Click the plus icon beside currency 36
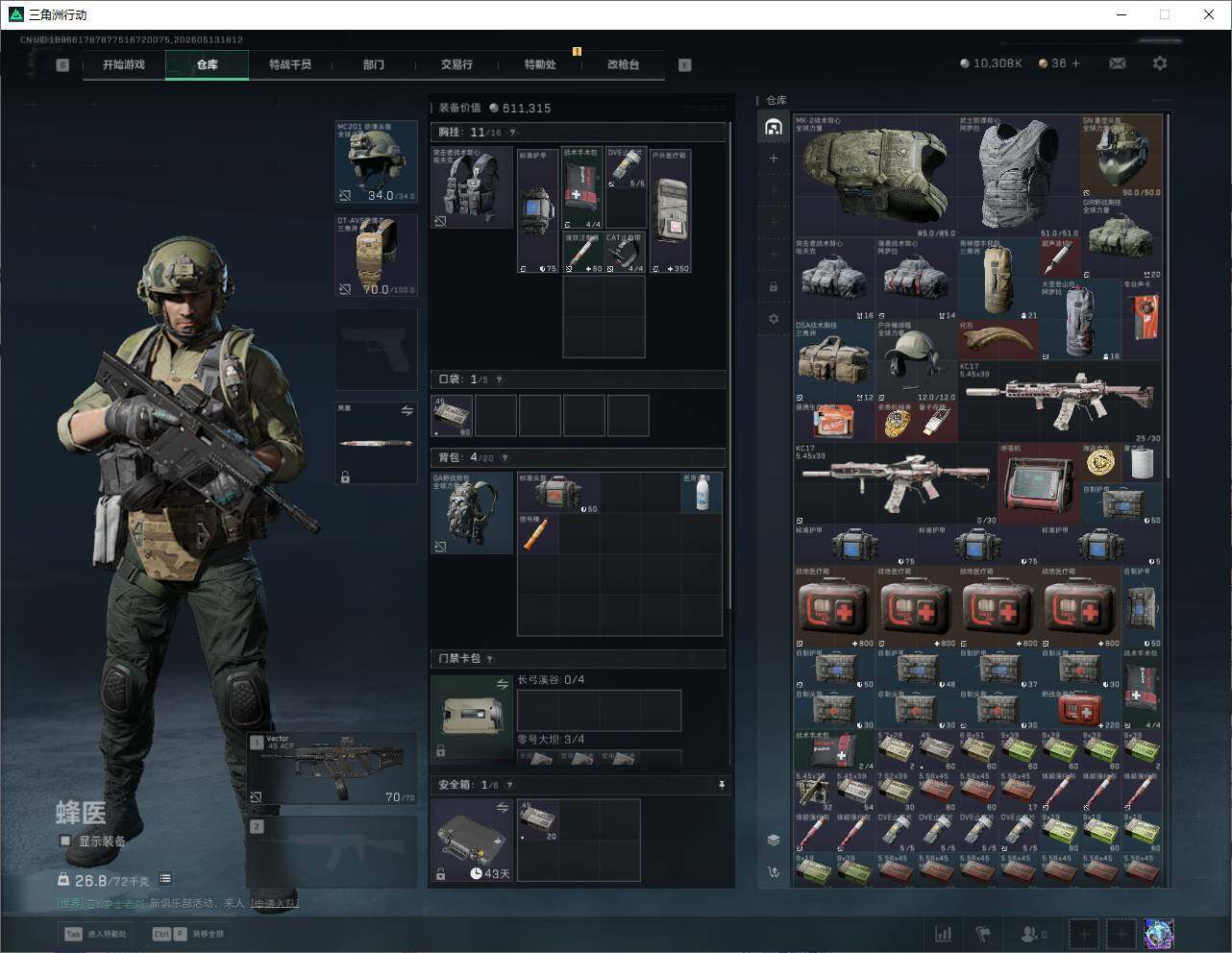The height and width of the screenshot is (953, 1232). (x=1075, y=63)
